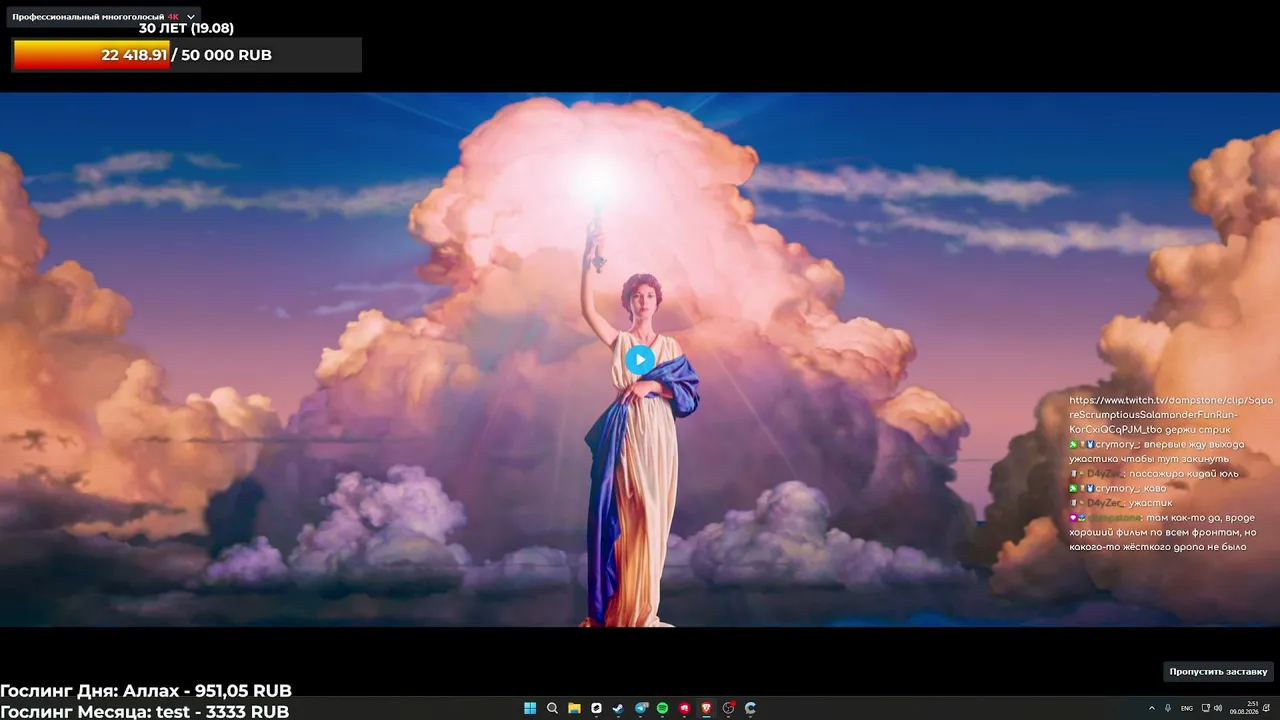
Task: Open Spotify from the taskbar
Action: [663, 708]
